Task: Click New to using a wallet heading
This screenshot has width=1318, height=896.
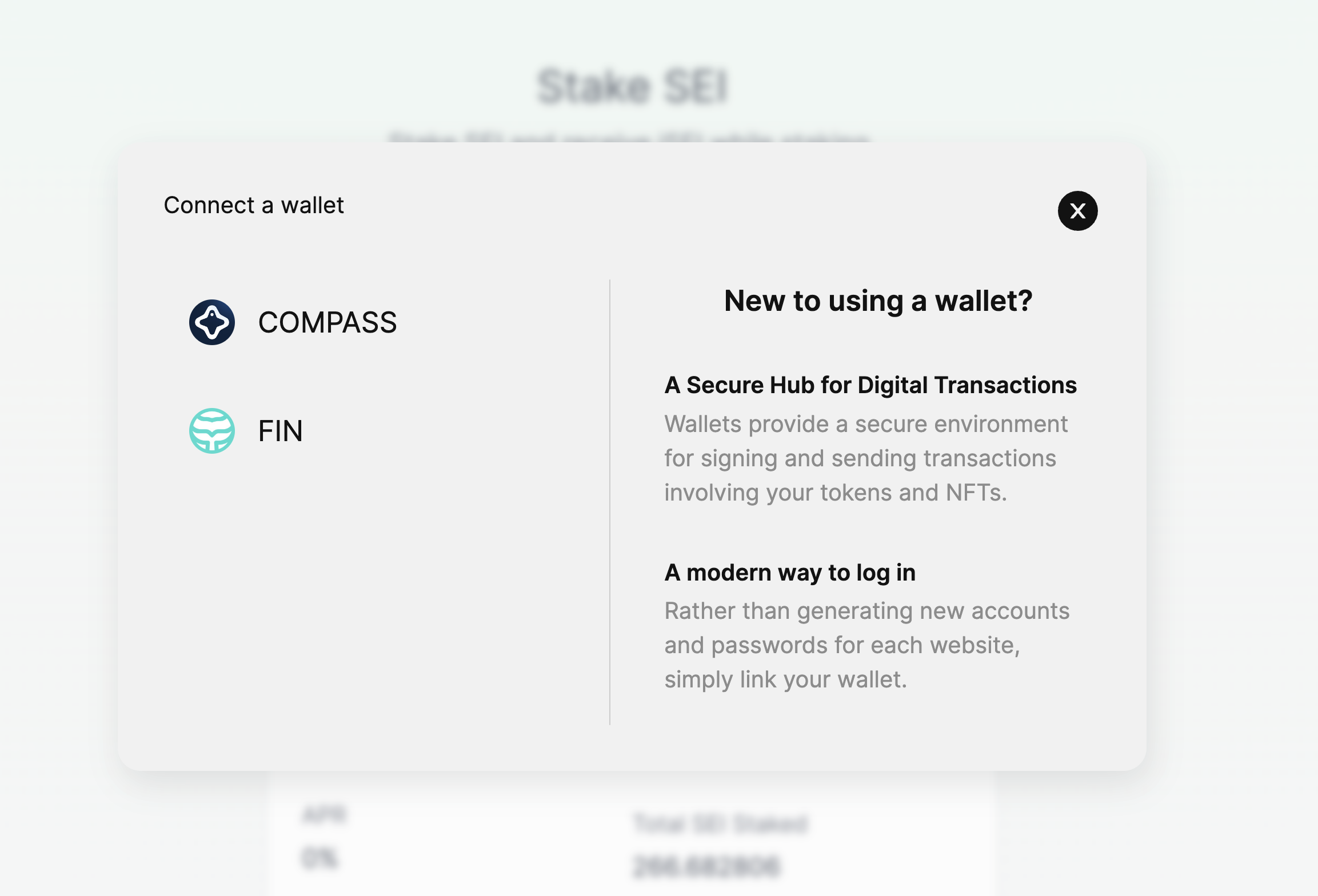Action: click(878, 301)
